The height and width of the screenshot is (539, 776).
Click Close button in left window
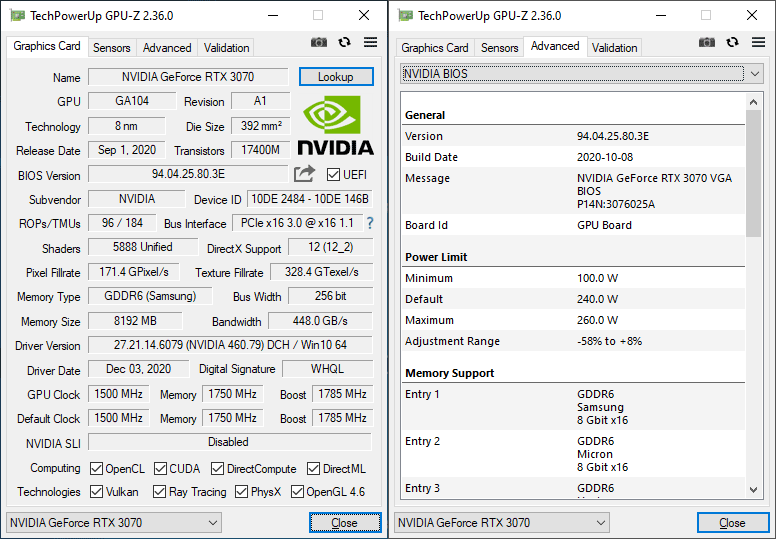pos(345,523)
